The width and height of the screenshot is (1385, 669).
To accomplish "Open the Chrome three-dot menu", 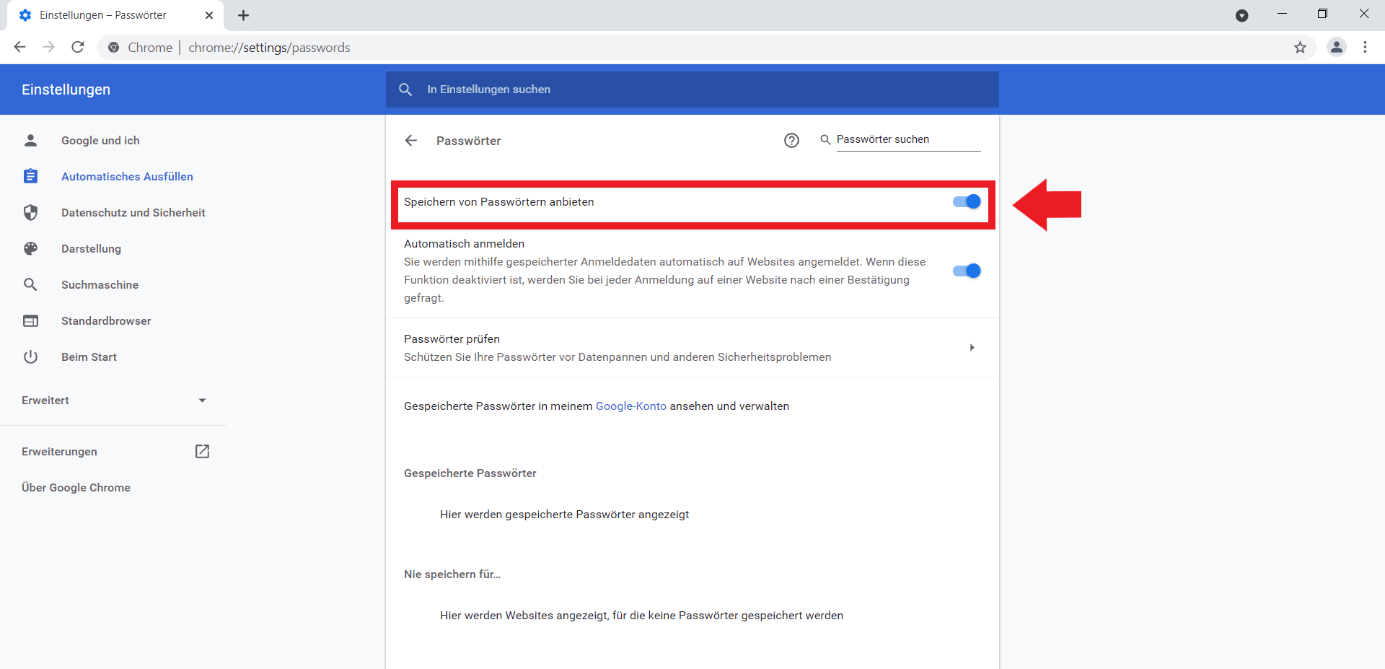I will coord(1365,47).
